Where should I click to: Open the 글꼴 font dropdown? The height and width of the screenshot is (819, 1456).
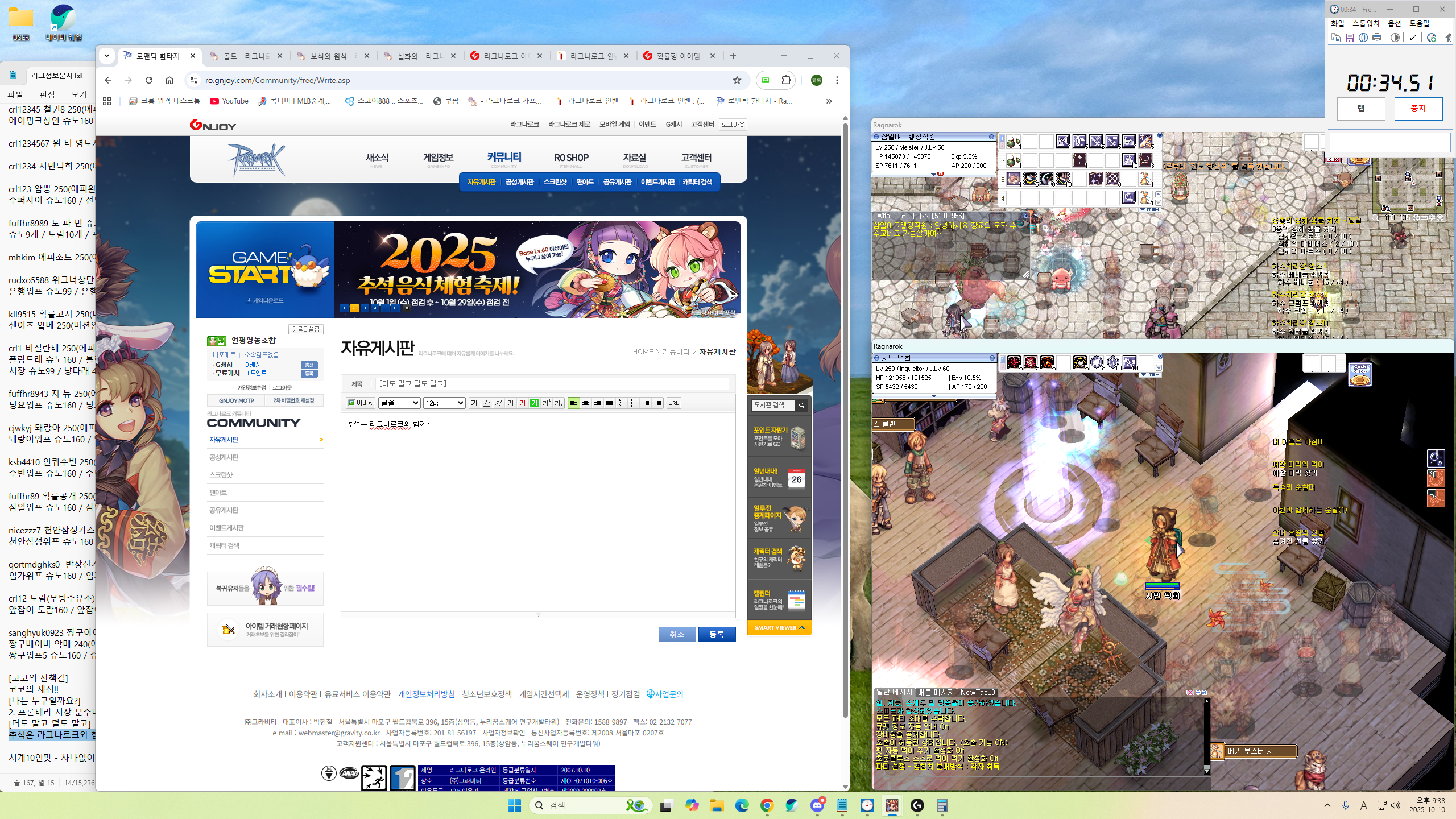[x=399, y=403]
